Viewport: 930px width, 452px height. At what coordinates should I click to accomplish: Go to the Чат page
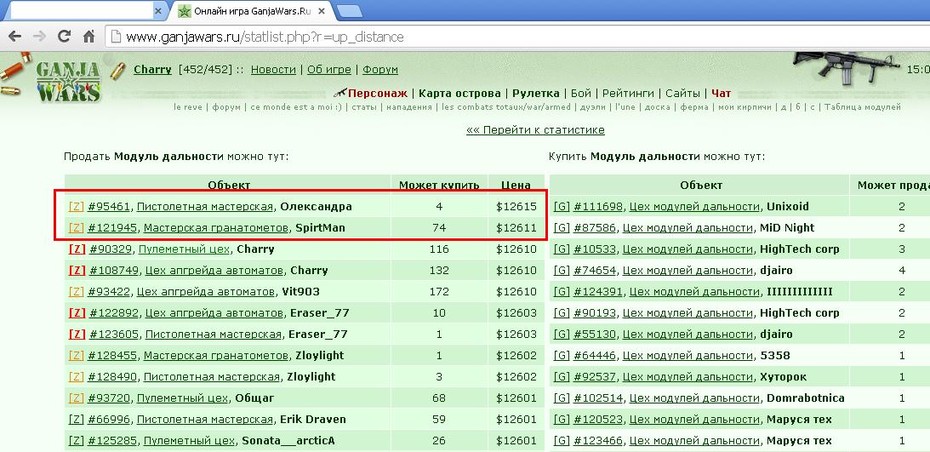[x=721, y=93]
